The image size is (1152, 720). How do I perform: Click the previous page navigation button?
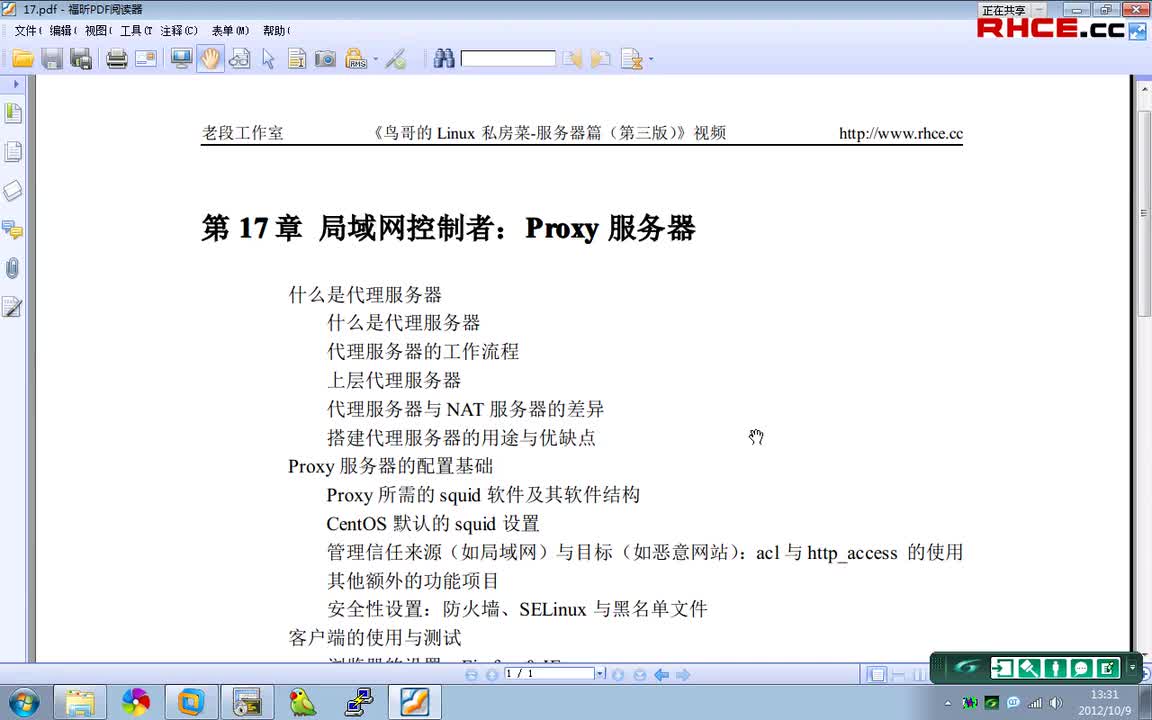(x=492, y=674)
